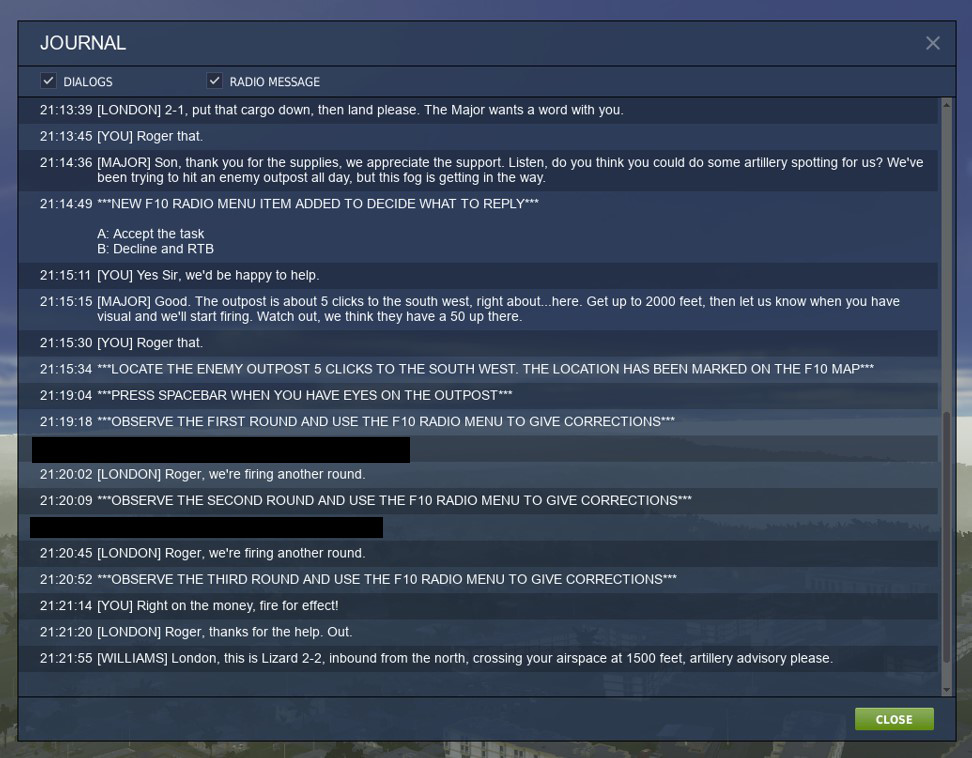The image size is (972, 758).
Task: Click the scrollbar down arrow
Action: pos(946,690)
